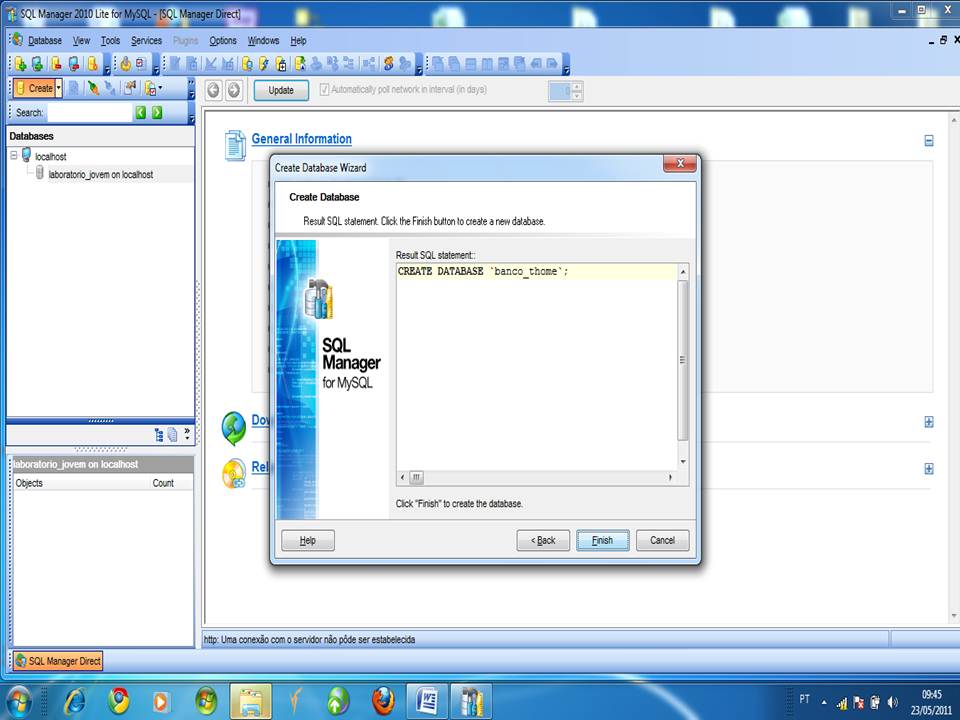Click the green next search result arrow
The image size is (960, 720).
click(157, 112)
